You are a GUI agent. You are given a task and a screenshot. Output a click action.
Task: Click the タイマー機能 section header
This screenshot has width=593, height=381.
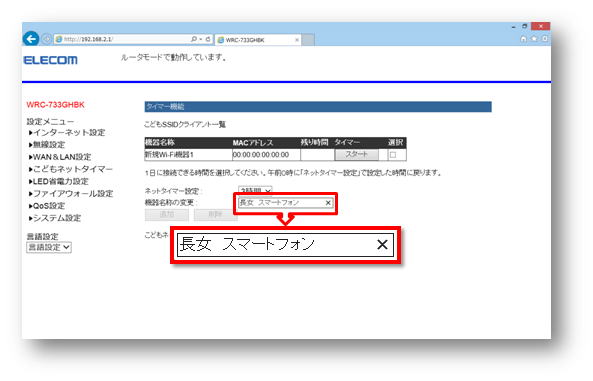pos(318,107)
